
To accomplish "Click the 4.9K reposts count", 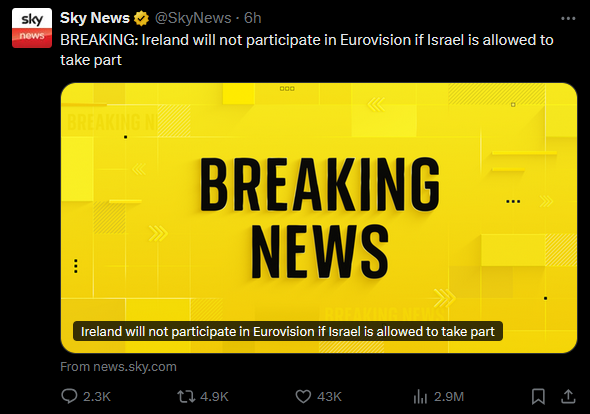I will coord(214,397).
